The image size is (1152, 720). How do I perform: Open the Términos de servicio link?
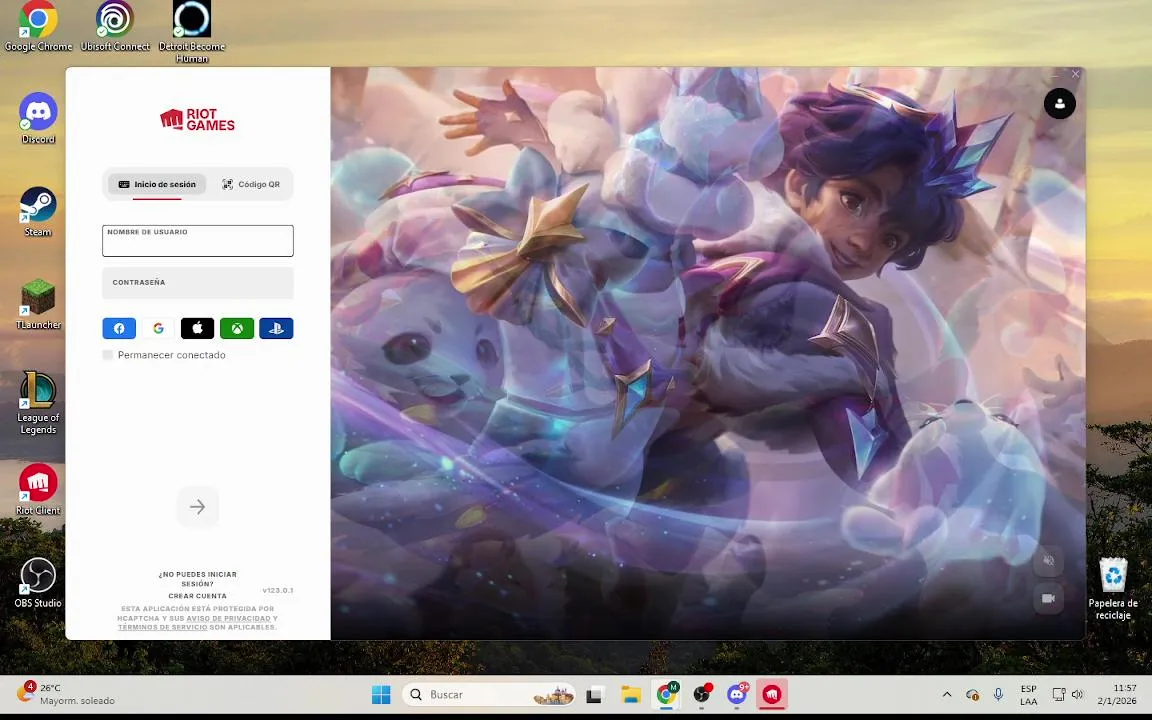tap(162, 627)
